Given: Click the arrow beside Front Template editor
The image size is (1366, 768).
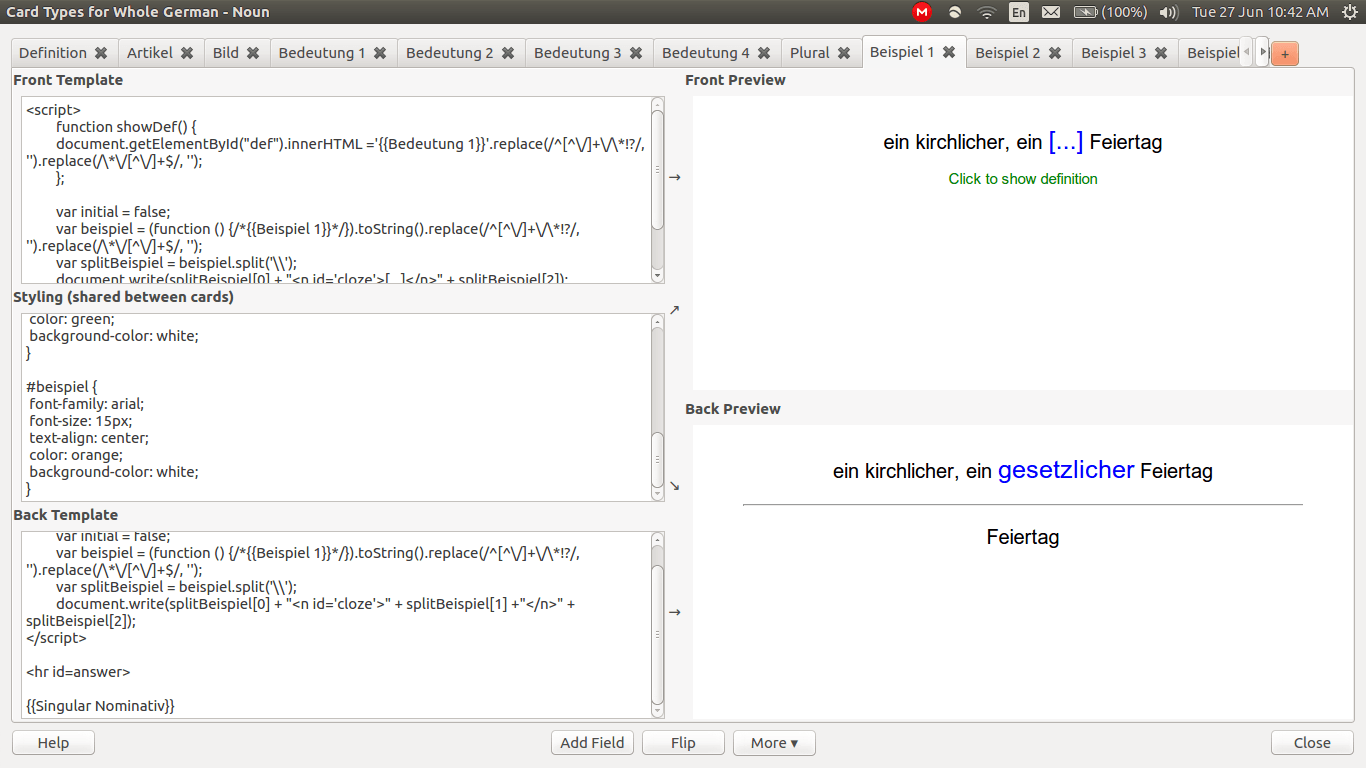Looking at the screenshot, I should coord(674,177).
